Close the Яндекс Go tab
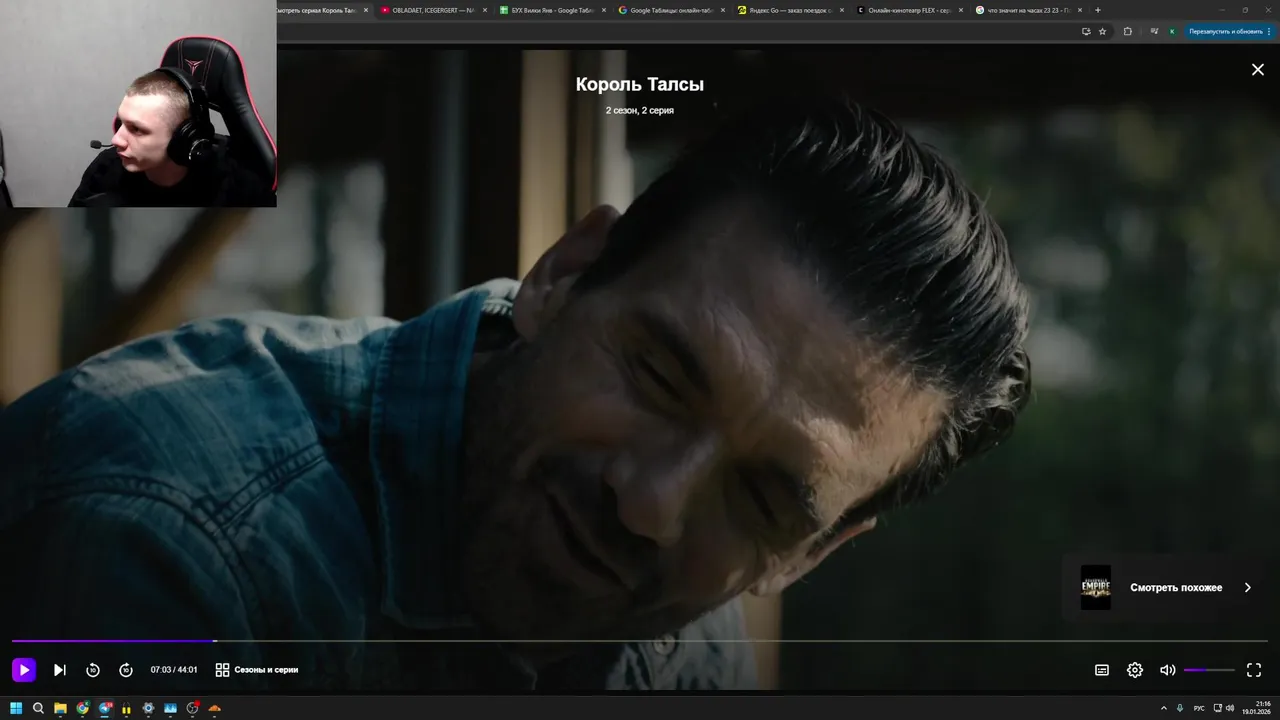1280x720 pixels. (842, 10)
